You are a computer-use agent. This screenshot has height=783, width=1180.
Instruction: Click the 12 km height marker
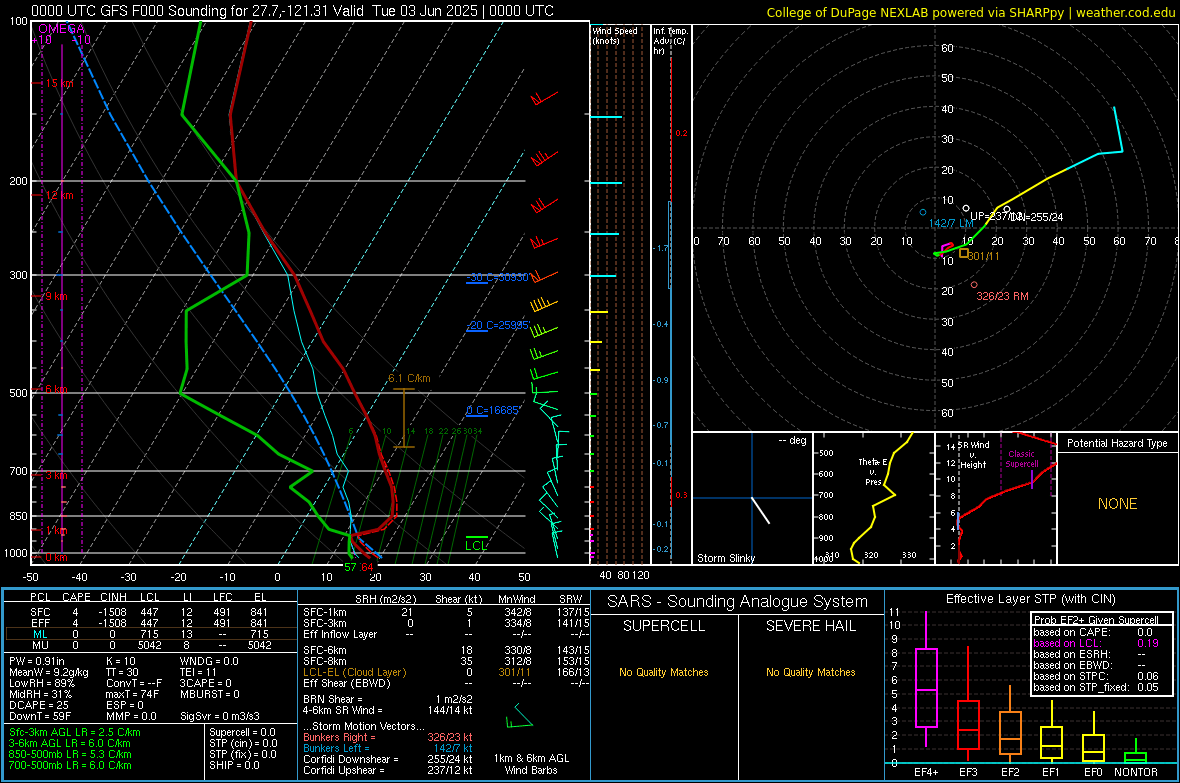[x=59, y=196]
